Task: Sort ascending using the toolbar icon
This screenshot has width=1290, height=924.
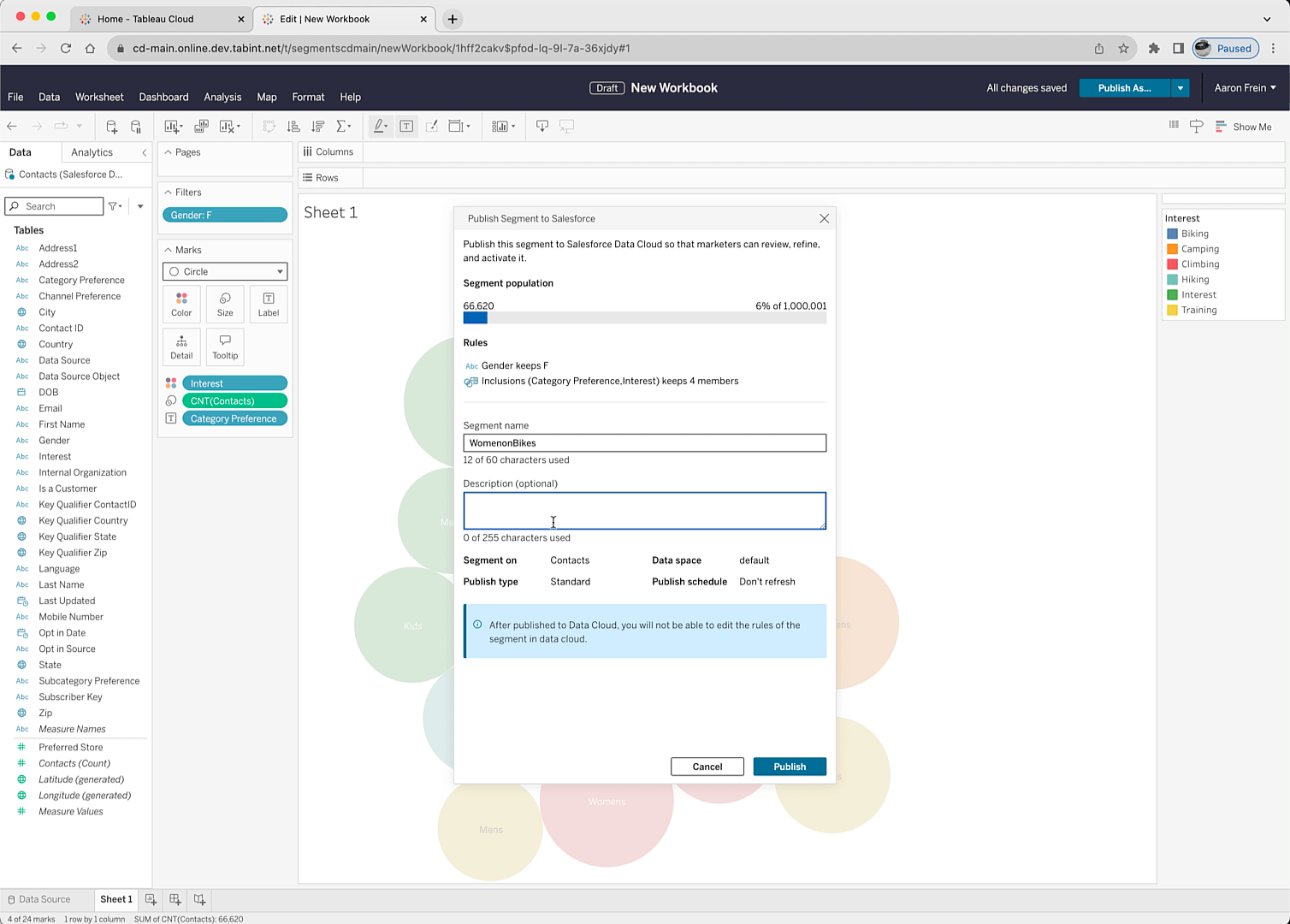Action: pos(293,127)
